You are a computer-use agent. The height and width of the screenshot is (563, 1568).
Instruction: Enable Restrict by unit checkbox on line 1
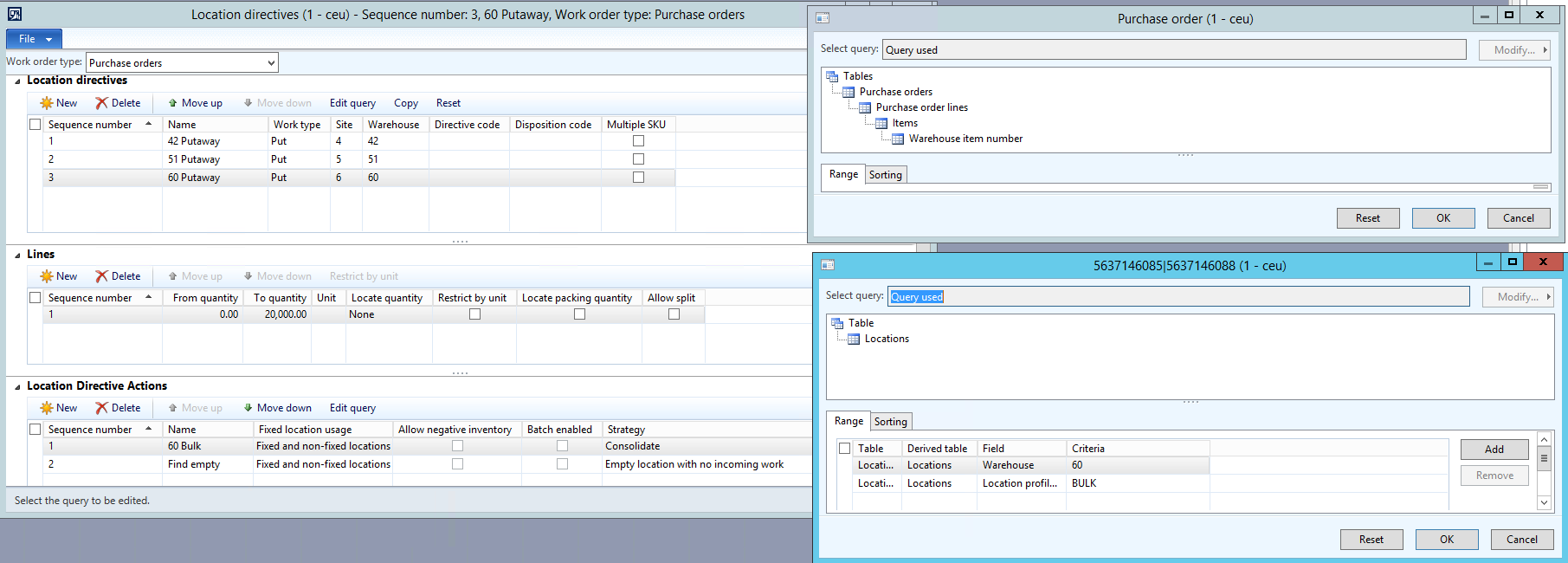pyautogui.click(x=474, y=314)
